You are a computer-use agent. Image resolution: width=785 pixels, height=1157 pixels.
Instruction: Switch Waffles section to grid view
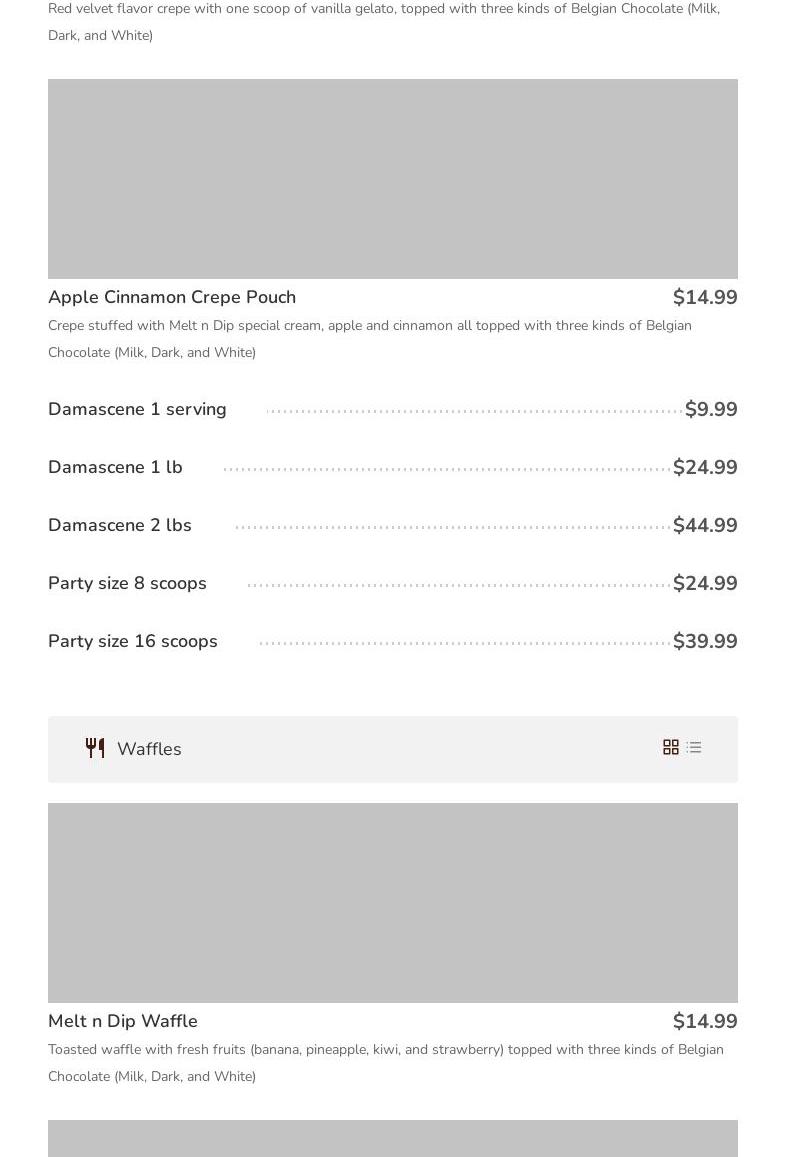671,748
